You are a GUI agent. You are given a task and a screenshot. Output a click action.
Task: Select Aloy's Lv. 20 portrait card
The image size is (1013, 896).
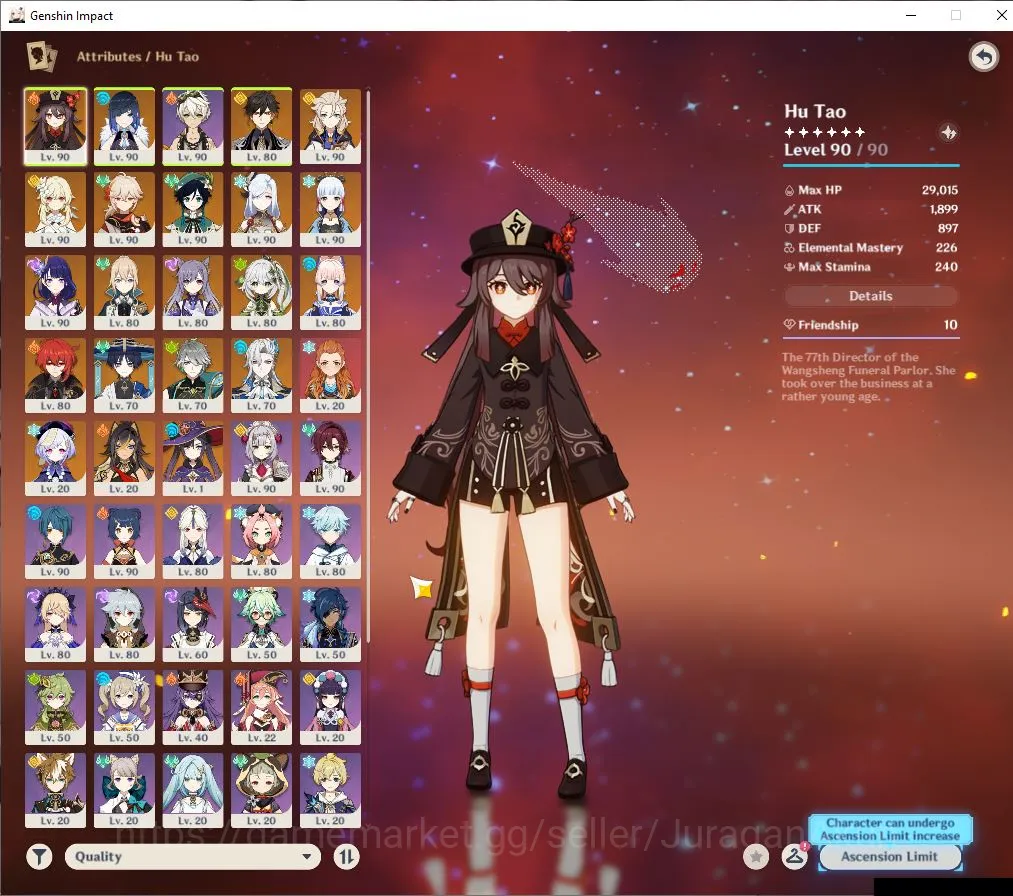[x=330, y=375]
